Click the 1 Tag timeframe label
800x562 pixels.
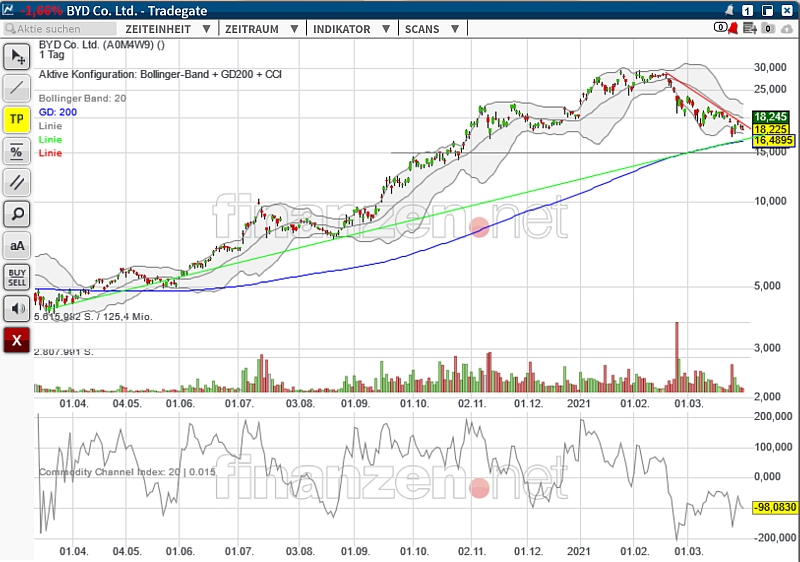[x=52, y=55]
